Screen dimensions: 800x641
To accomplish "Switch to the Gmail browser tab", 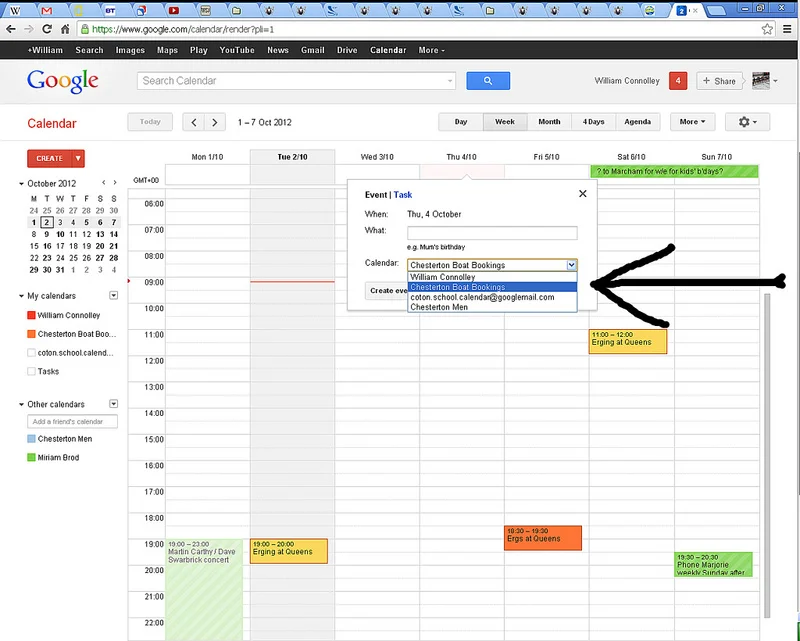I will [46, 10].
